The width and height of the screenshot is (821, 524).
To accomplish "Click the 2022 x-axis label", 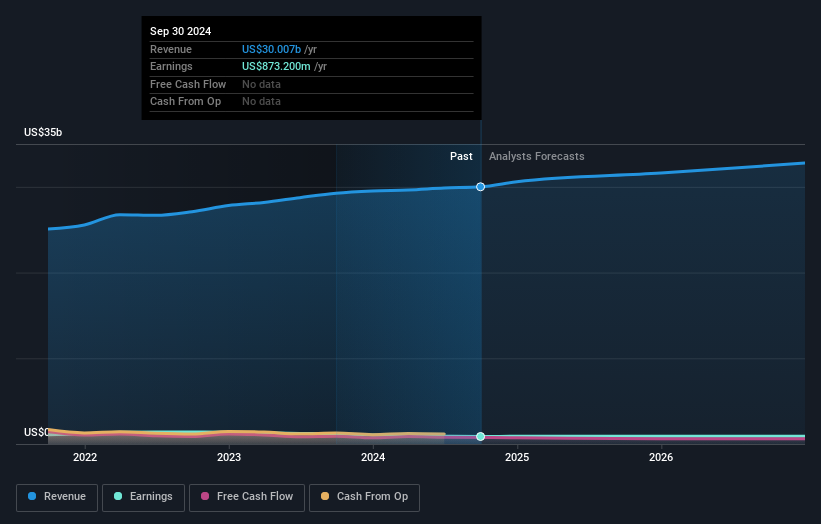I will click(x=85, y=457).
